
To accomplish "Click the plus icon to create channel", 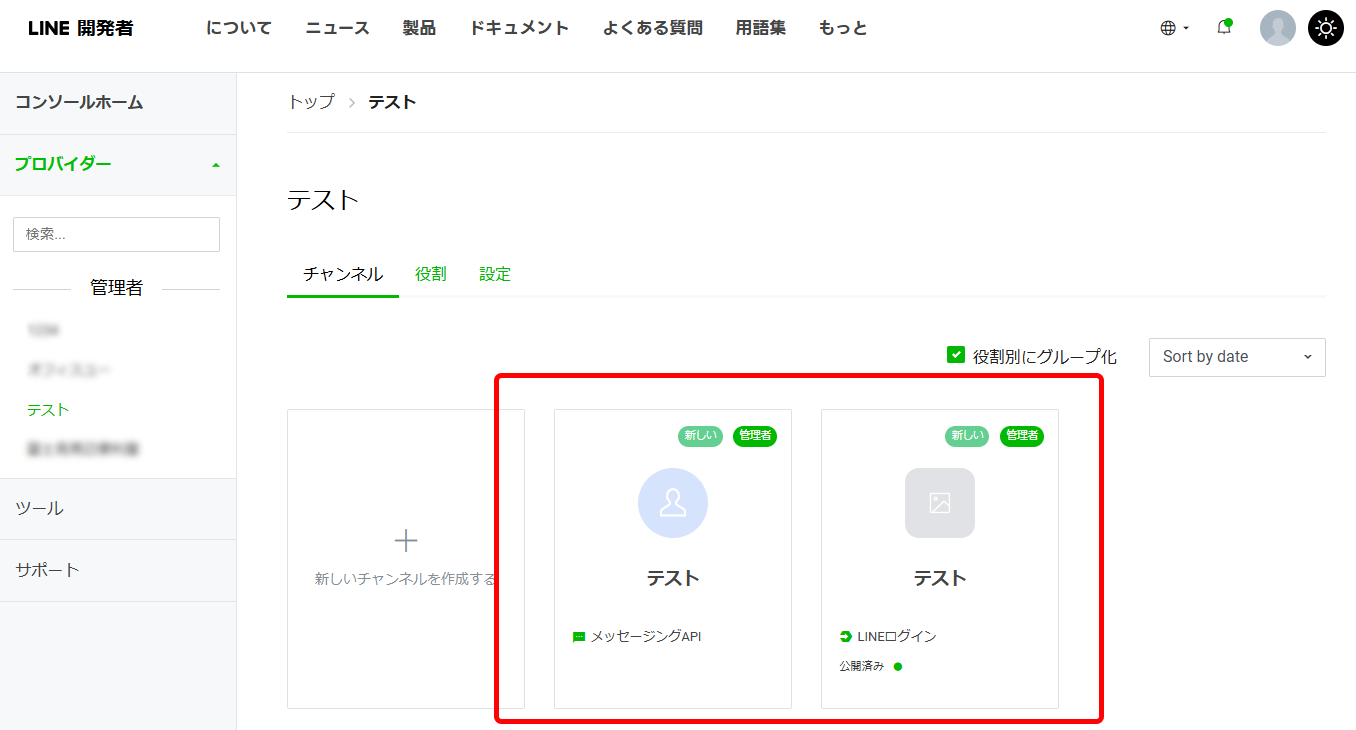I will [406, 541].
